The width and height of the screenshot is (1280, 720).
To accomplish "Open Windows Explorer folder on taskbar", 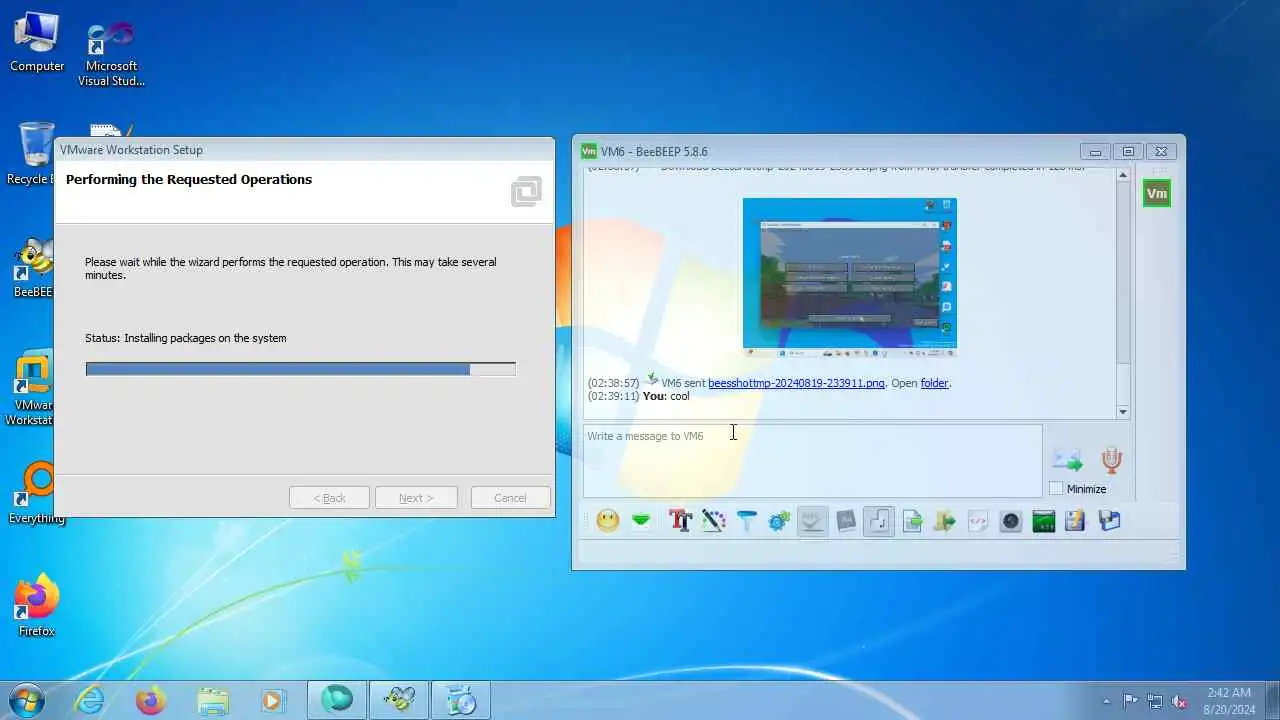I will tap(212, 701).
